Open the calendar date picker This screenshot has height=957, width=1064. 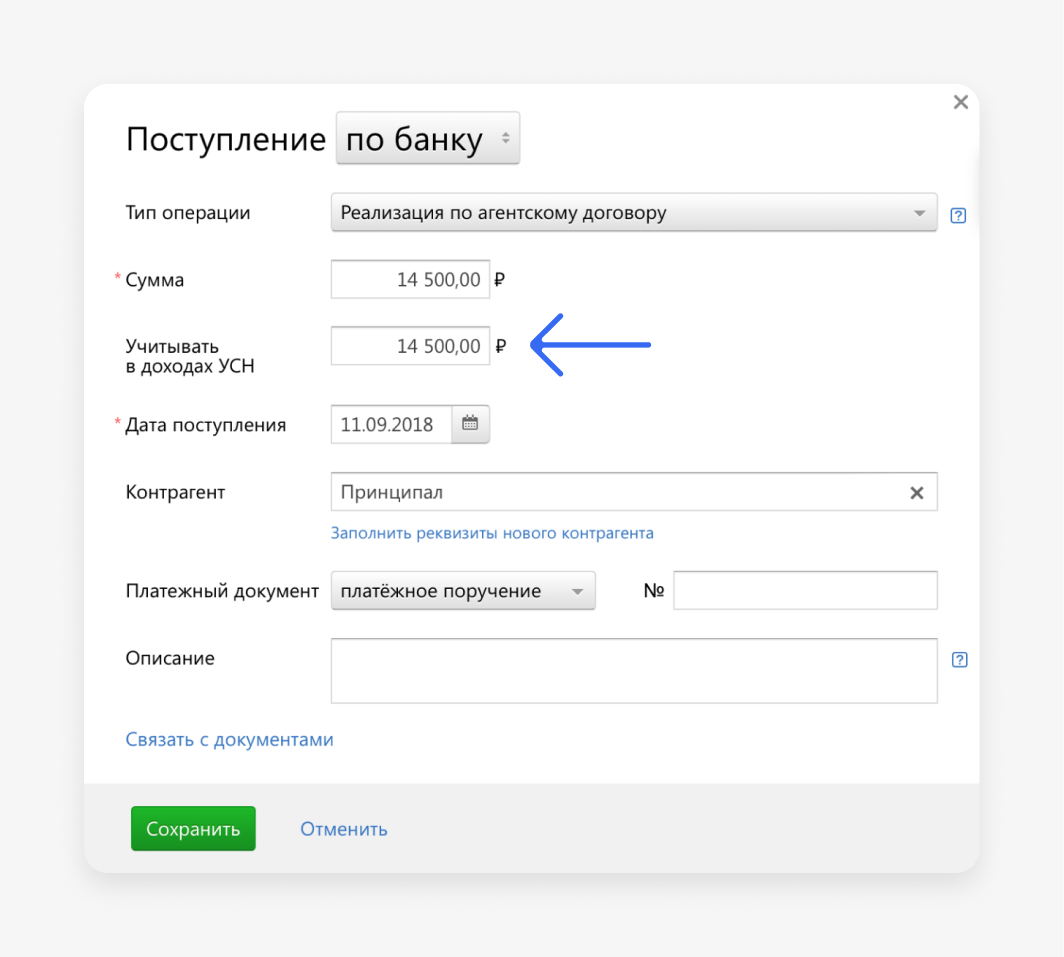pyautogui.click(x=470, y=424)
